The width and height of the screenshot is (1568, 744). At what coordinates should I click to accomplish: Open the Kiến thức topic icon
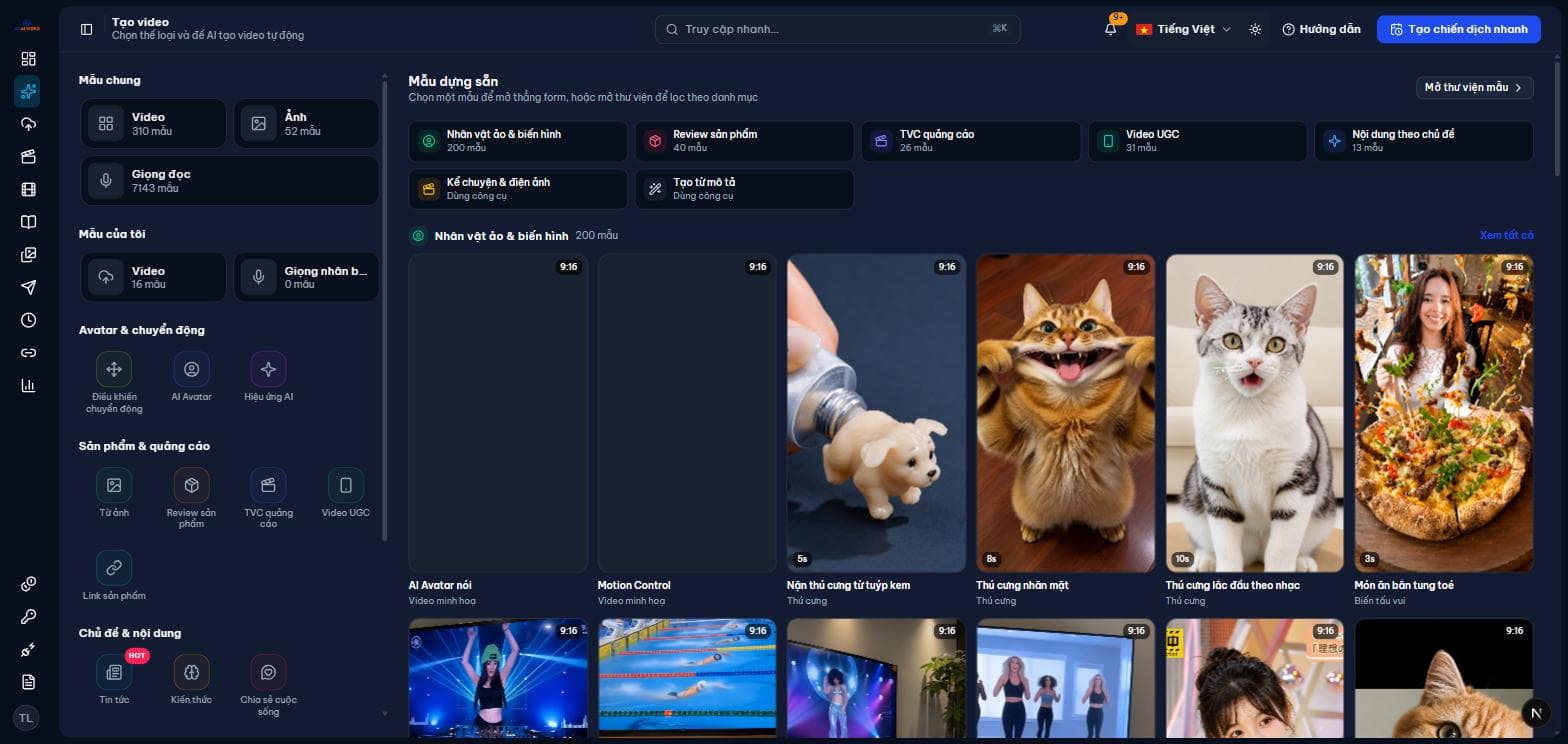[191, 672]
